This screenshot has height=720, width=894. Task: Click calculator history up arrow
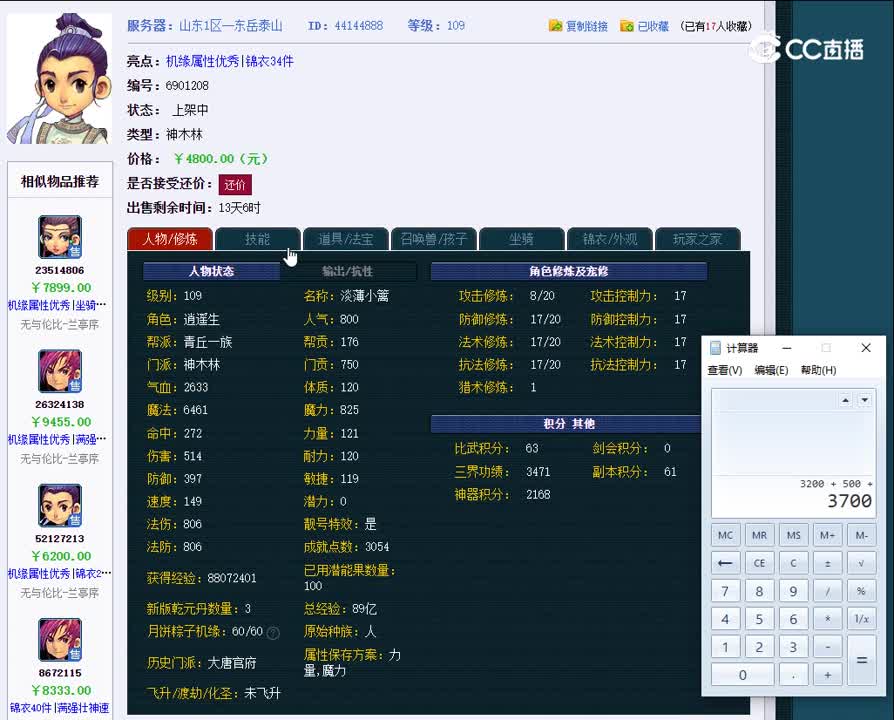(846, 400)
